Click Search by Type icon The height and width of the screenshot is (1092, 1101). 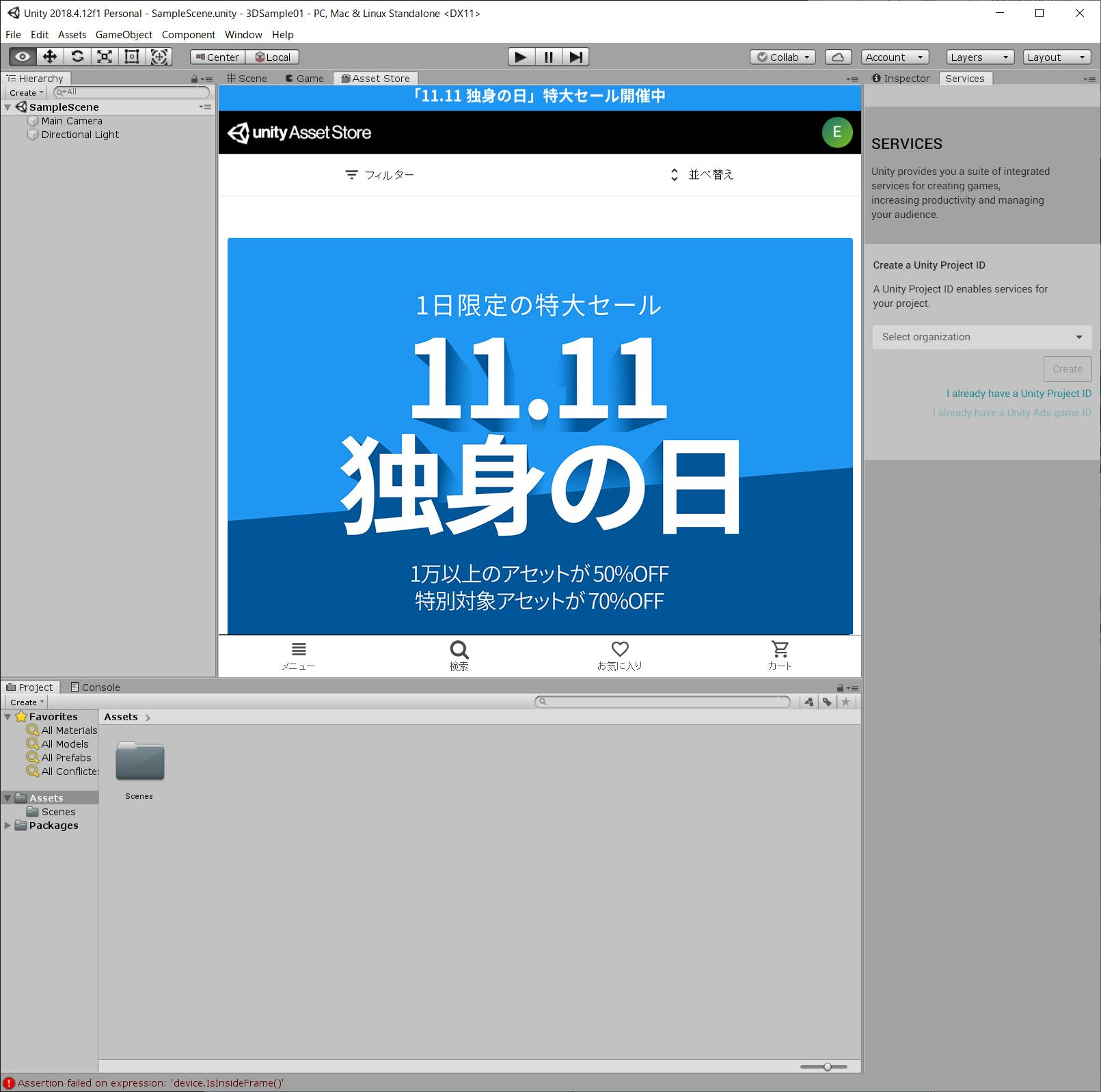[x=809, y=702]
